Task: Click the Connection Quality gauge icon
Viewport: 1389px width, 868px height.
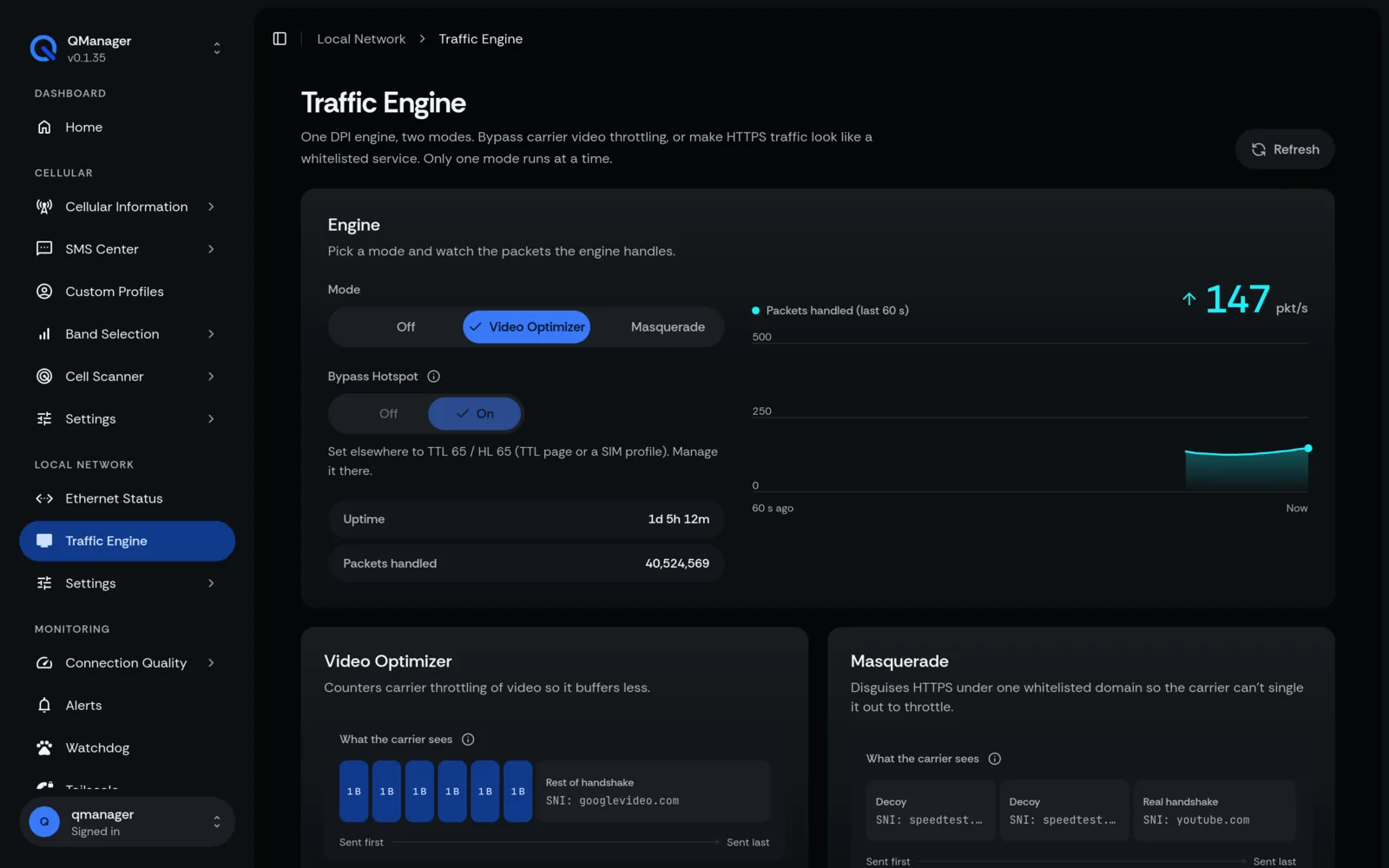Action: click(x=44, y=663)
